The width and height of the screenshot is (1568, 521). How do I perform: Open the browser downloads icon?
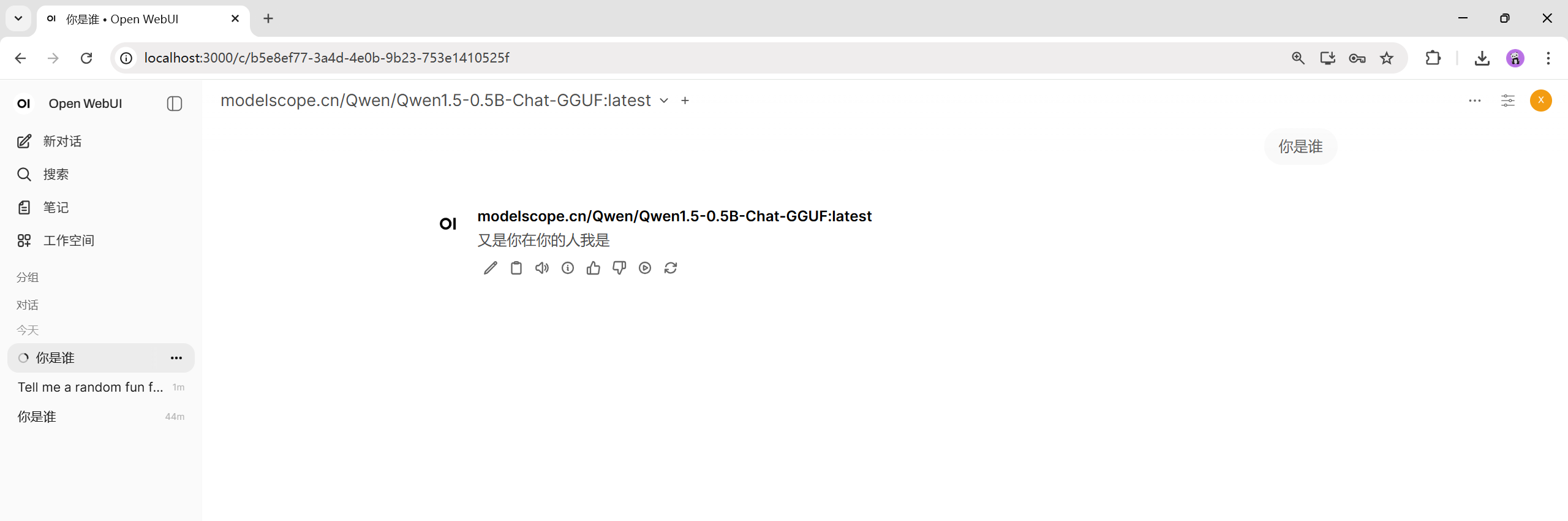[1482, 58]
